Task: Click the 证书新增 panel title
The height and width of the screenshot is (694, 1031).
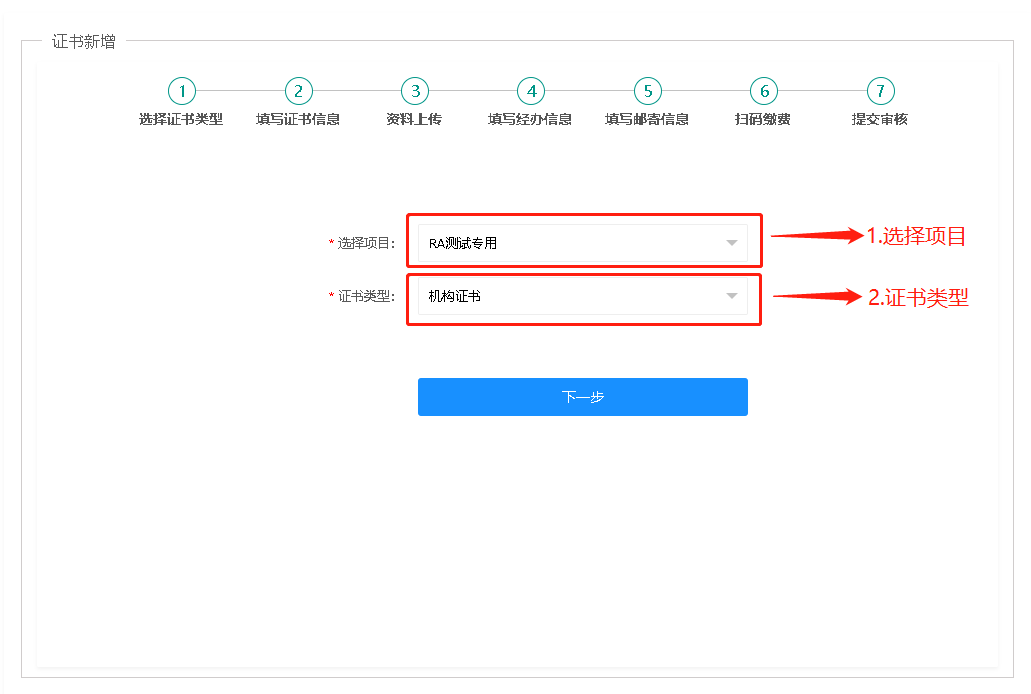Action: (x=84, y=42)
